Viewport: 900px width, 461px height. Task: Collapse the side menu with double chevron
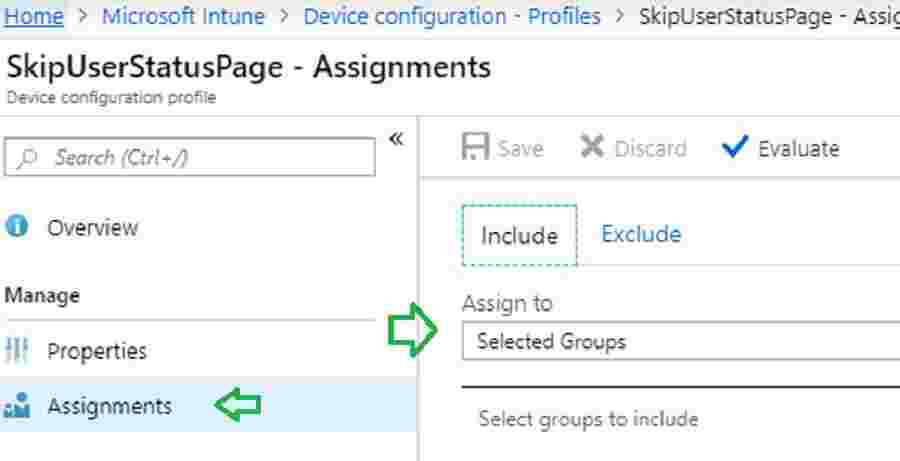click(396, 139)
